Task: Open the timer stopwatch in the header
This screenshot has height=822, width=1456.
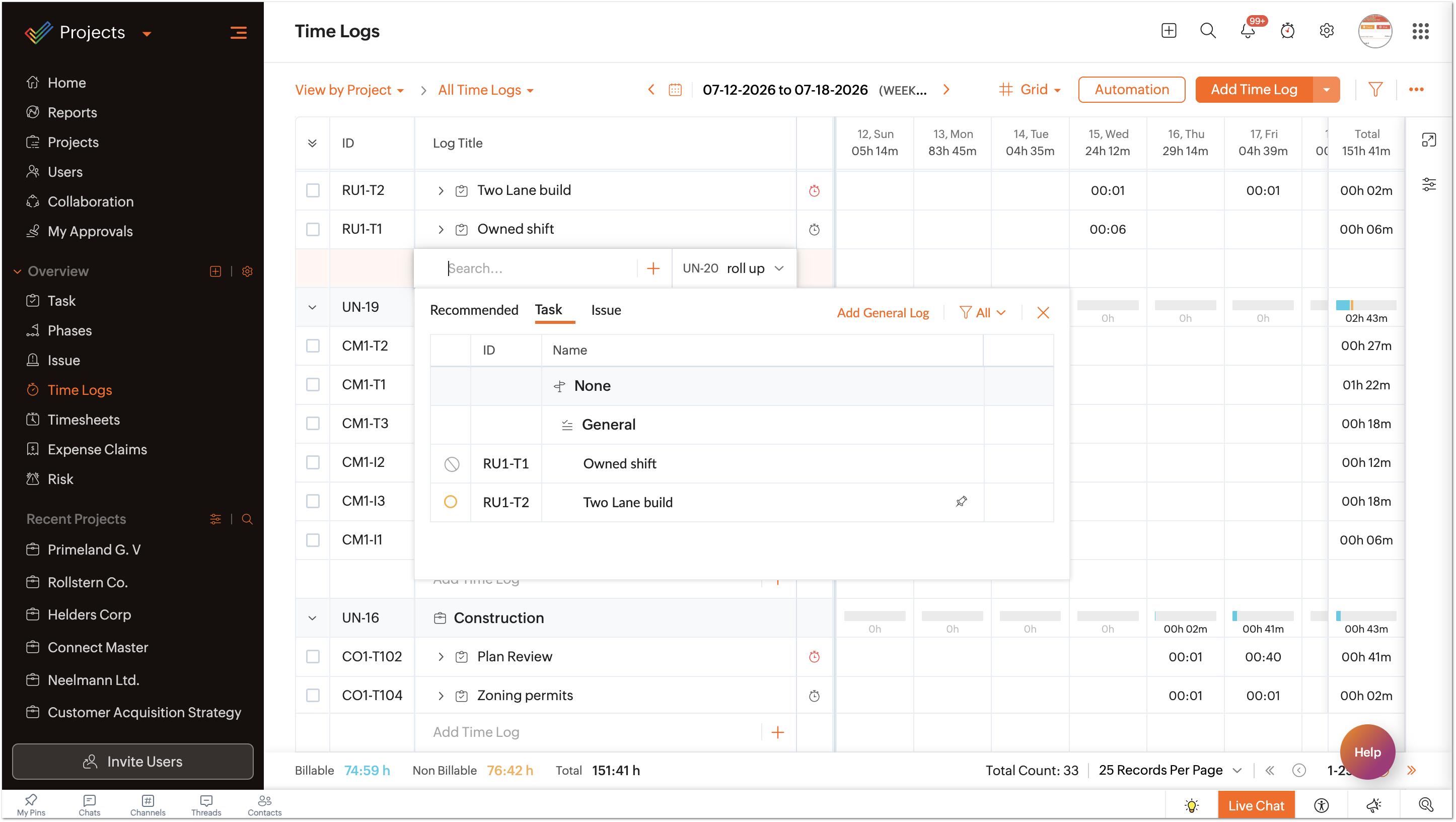Action: coord(1287,31)
